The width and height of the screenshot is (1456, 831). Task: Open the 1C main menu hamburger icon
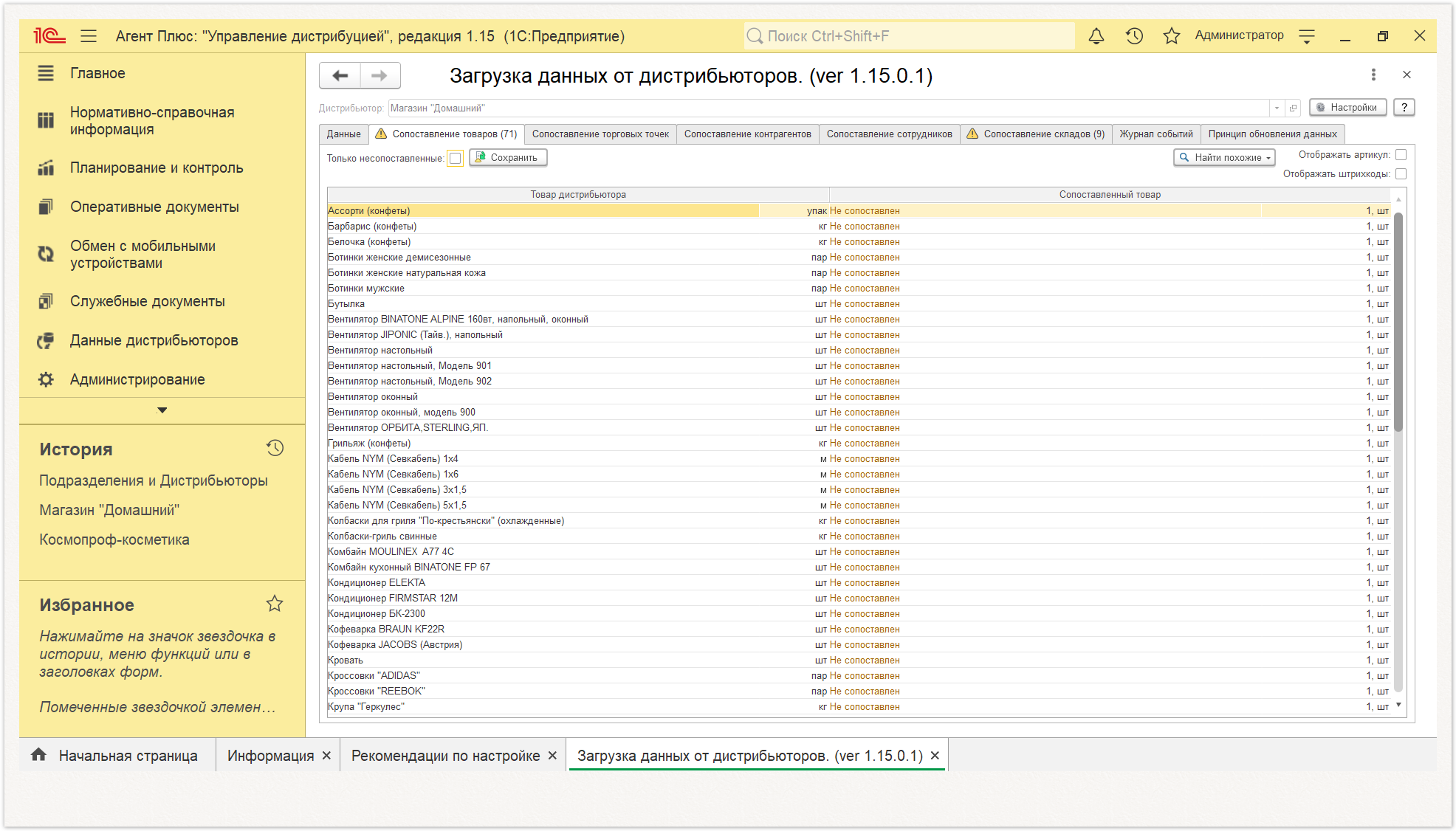(89, 36)
